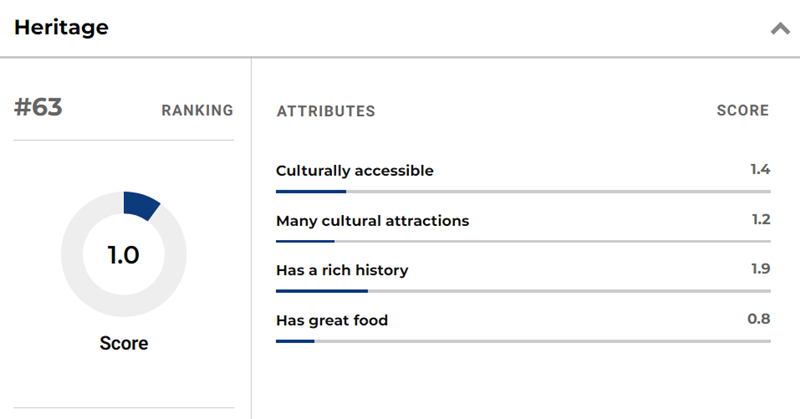Select the Has a rich history attribute

(342, 271)
